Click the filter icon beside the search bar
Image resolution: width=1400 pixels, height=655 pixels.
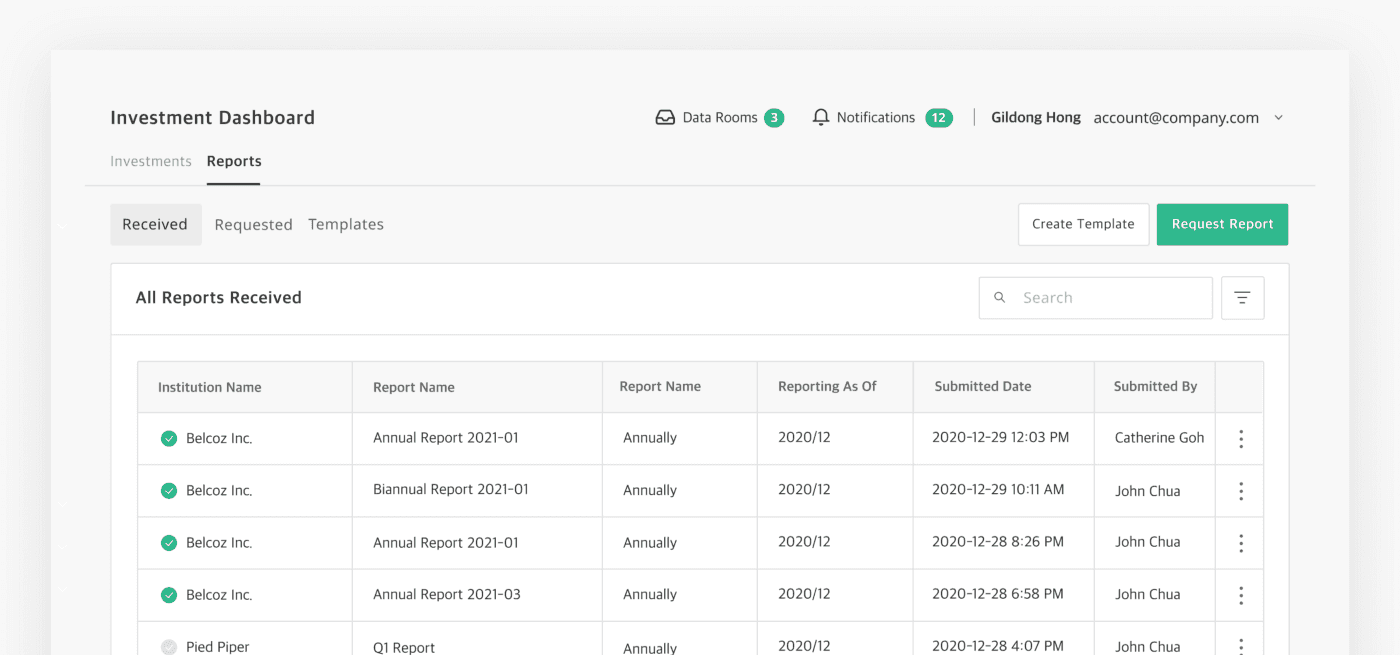(x=1242, y=297)
